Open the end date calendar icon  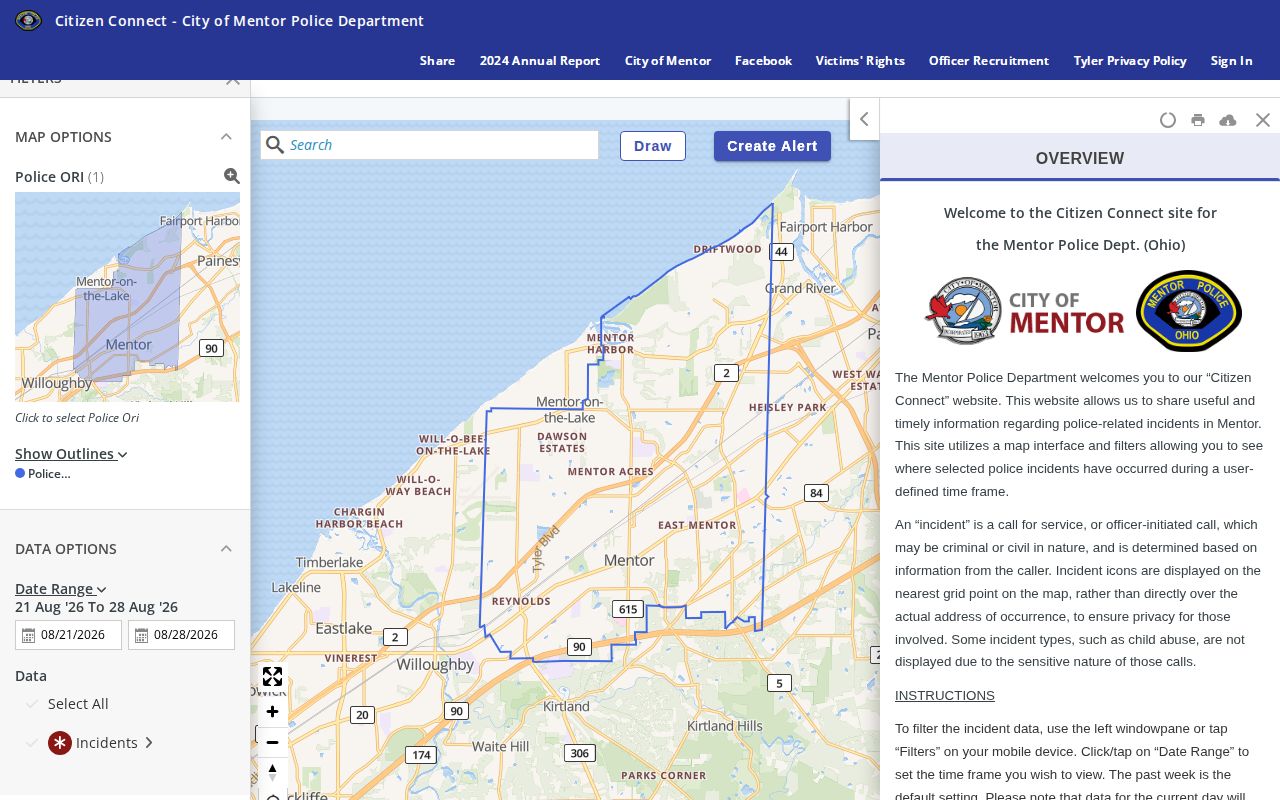(142, 635)
